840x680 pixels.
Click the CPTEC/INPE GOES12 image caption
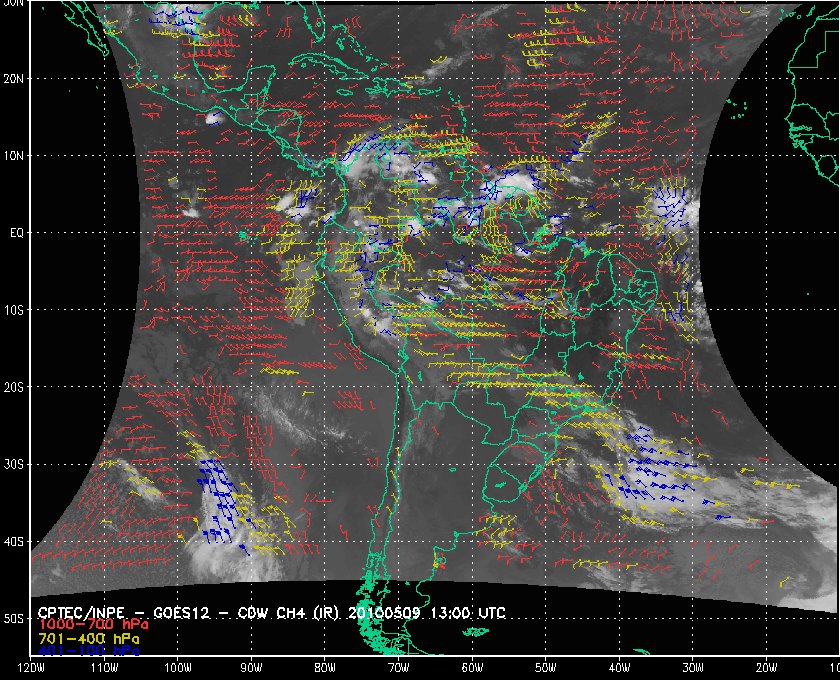point(271,612)
